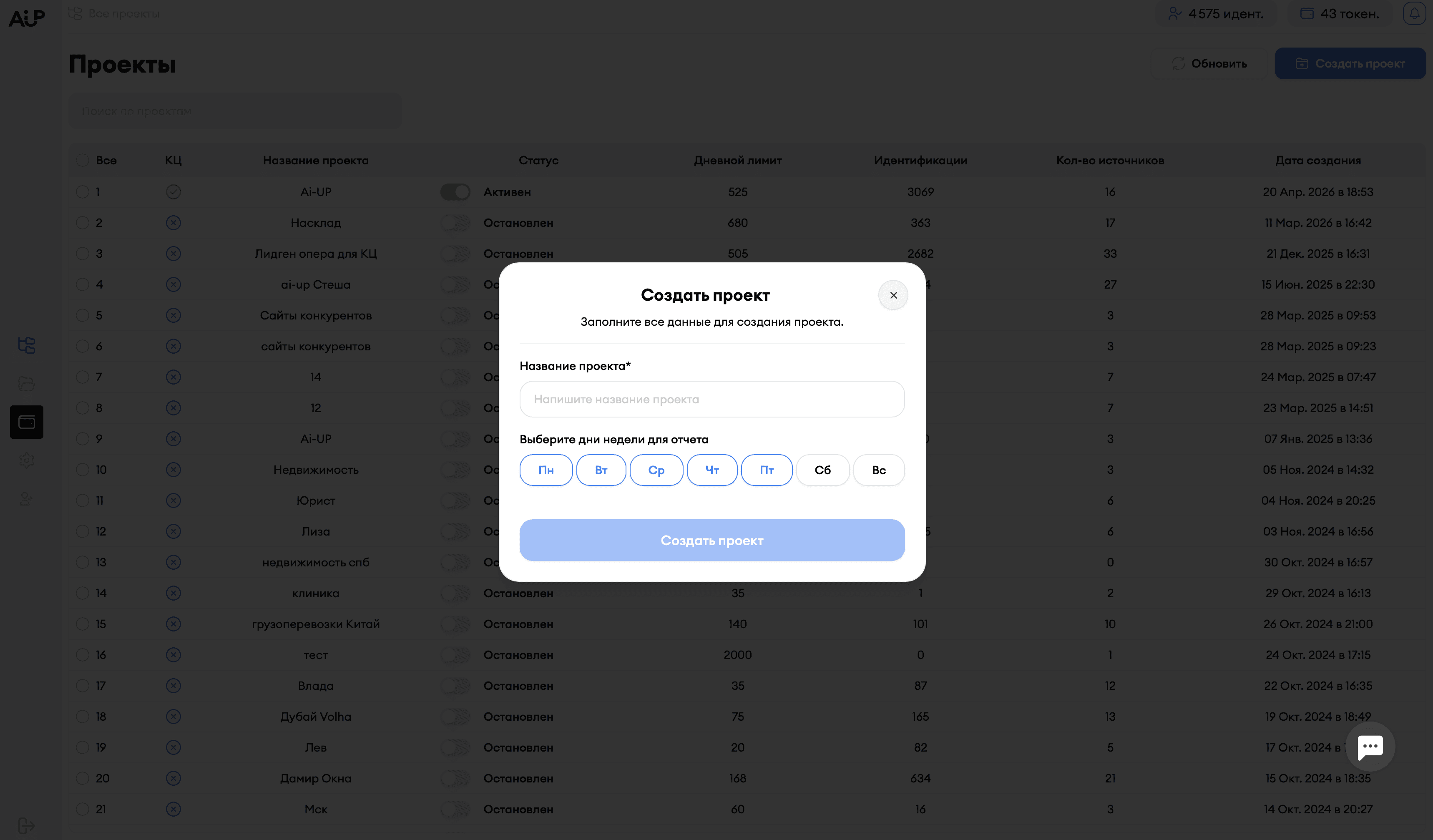1433x840 pixels.
Task: Click the Все проекты breadcrumb
Action: pos(114,13)
